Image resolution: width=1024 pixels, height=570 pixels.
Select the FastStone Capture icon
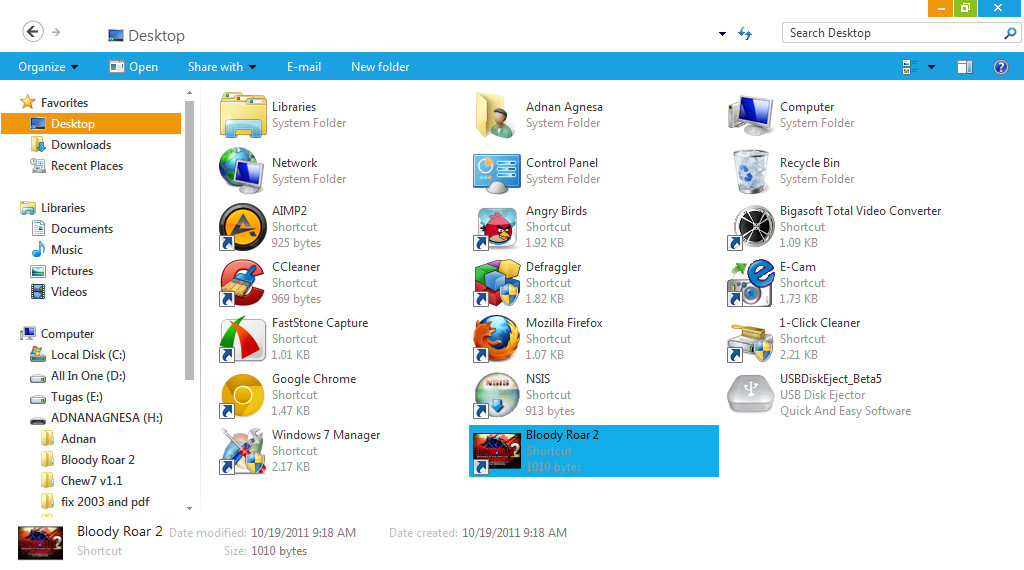click(x=242, y=339)
